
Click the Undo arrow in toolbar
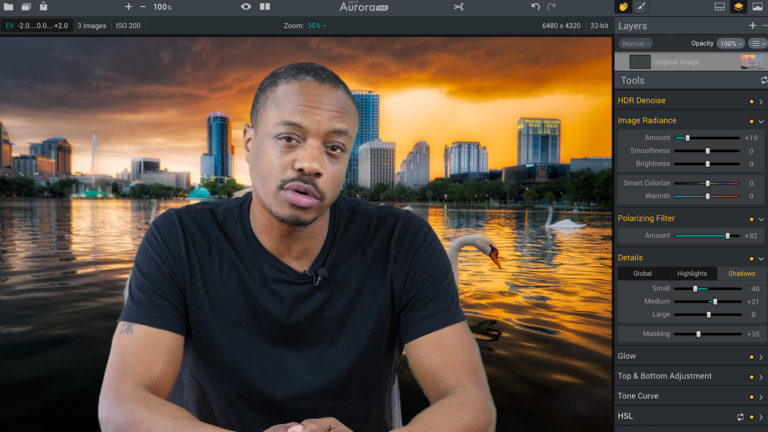tap(535, 7)
